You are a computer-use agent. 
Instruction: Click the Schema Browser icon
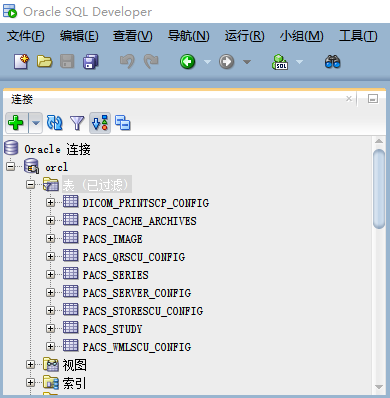(x=100, y=123)
